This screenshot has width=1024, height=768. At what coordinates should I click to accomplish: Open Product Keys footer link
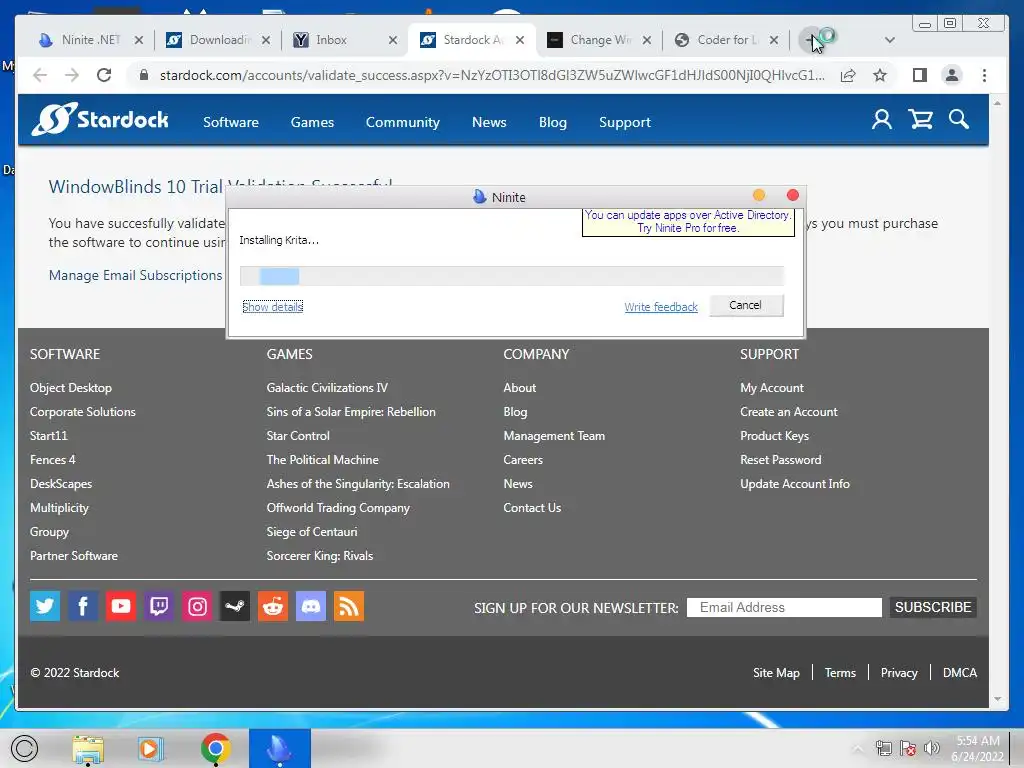click(774, 436)
